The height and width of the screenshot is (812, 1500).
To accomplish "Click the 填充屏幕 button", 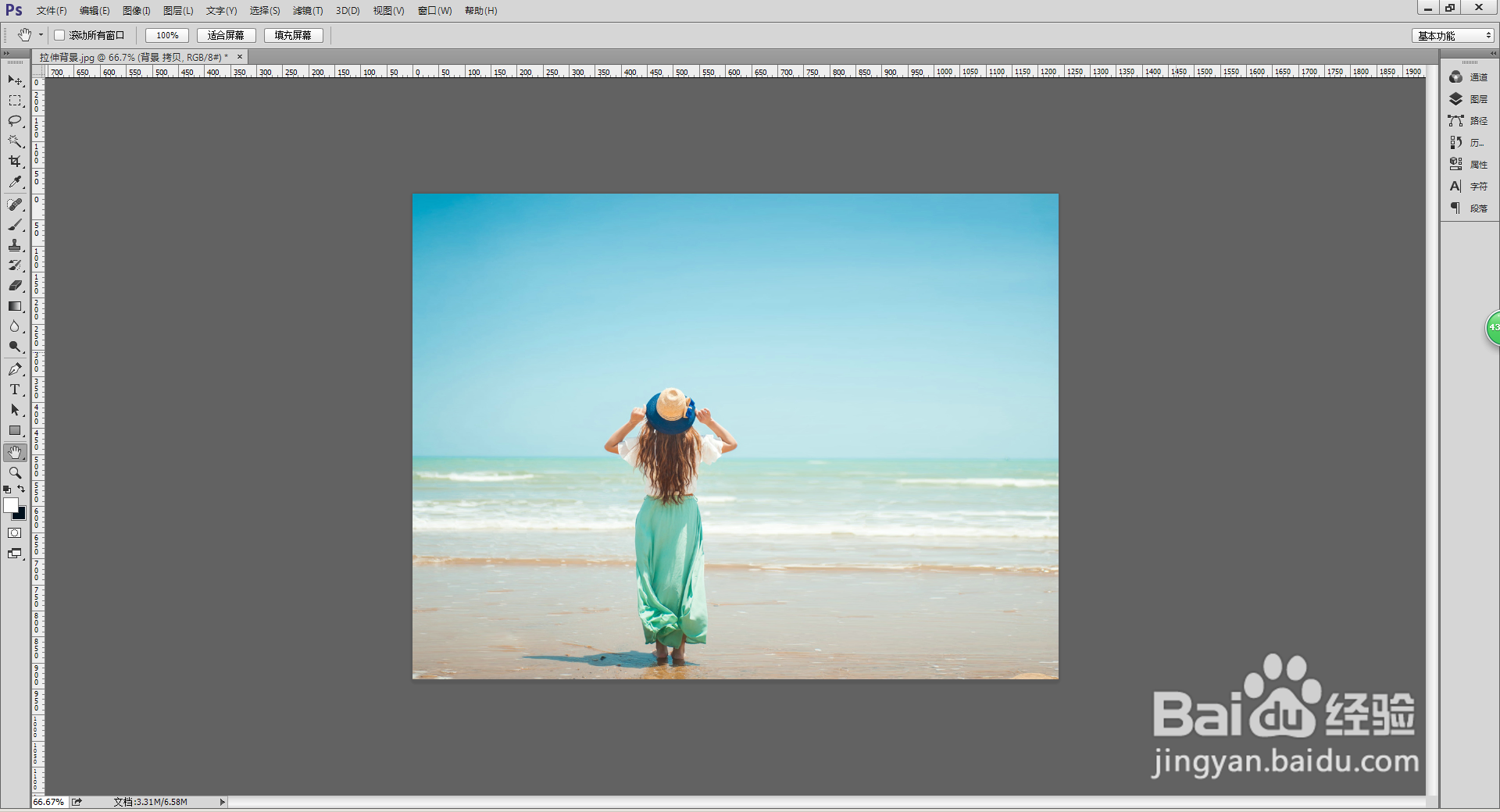I will coord(293,35).
